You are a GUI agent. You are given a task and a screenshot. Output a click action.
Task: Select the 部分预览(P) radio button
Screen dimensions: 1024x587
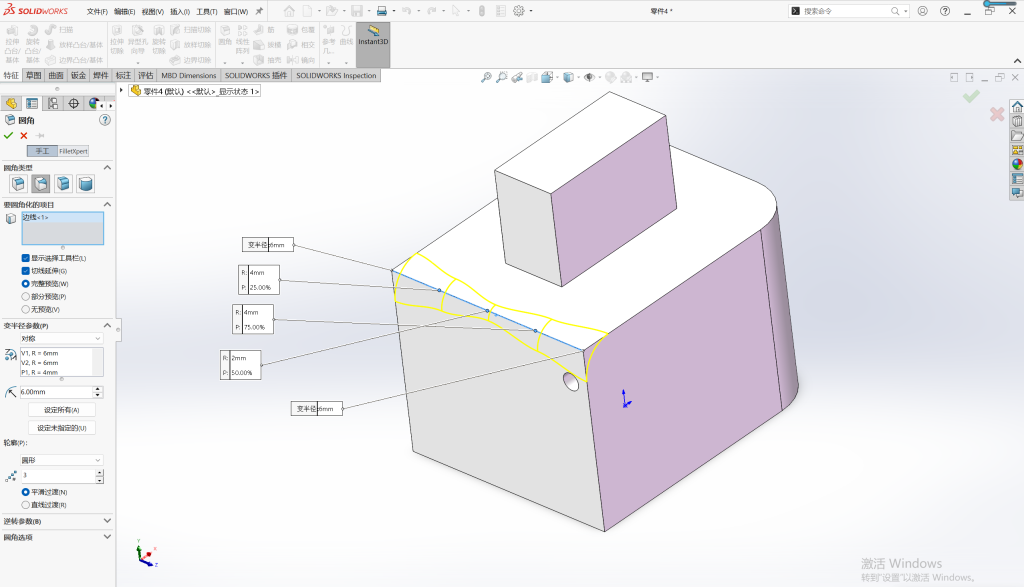(25, 296)
